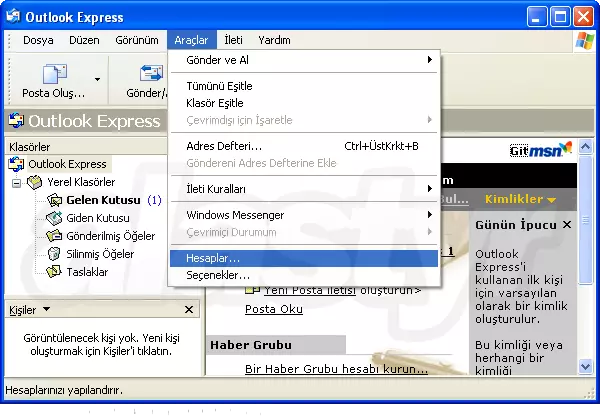Image resolution: width=600 pixels, height=417 pixels.
Task: Click the Windows Messenger submenu arrow
Action: 430,215
